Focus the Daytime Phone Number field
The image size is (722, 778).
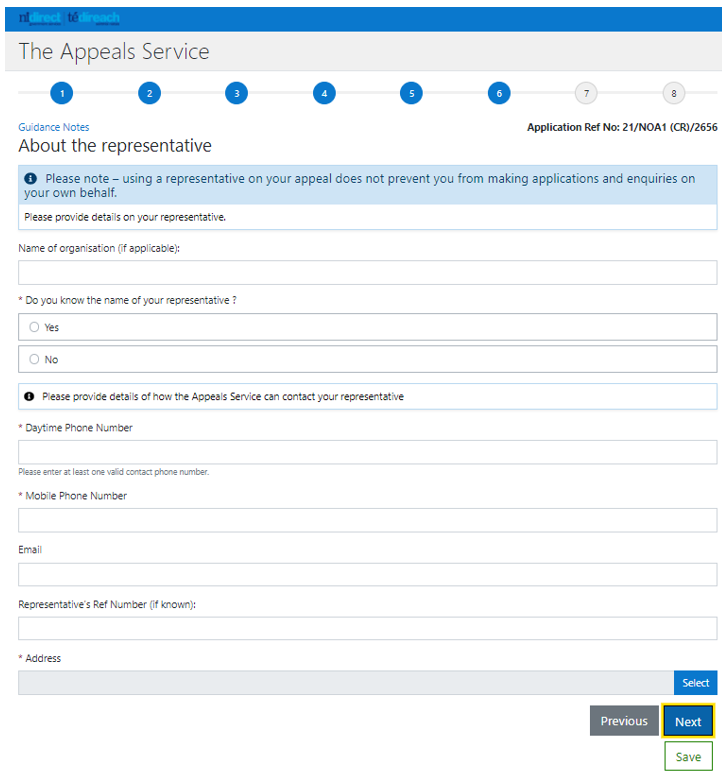pyautogui.click(x=367, y=452)
